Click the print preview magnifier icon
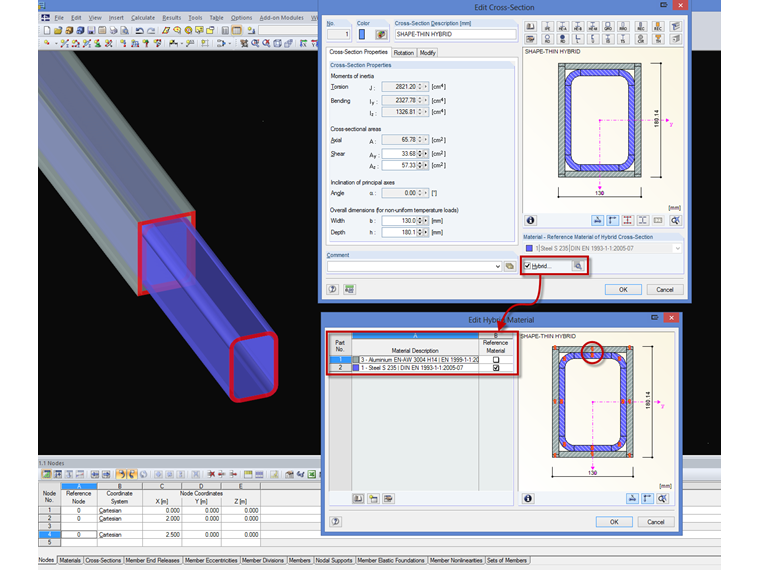760x570 pixels. (x=125, y=31)
